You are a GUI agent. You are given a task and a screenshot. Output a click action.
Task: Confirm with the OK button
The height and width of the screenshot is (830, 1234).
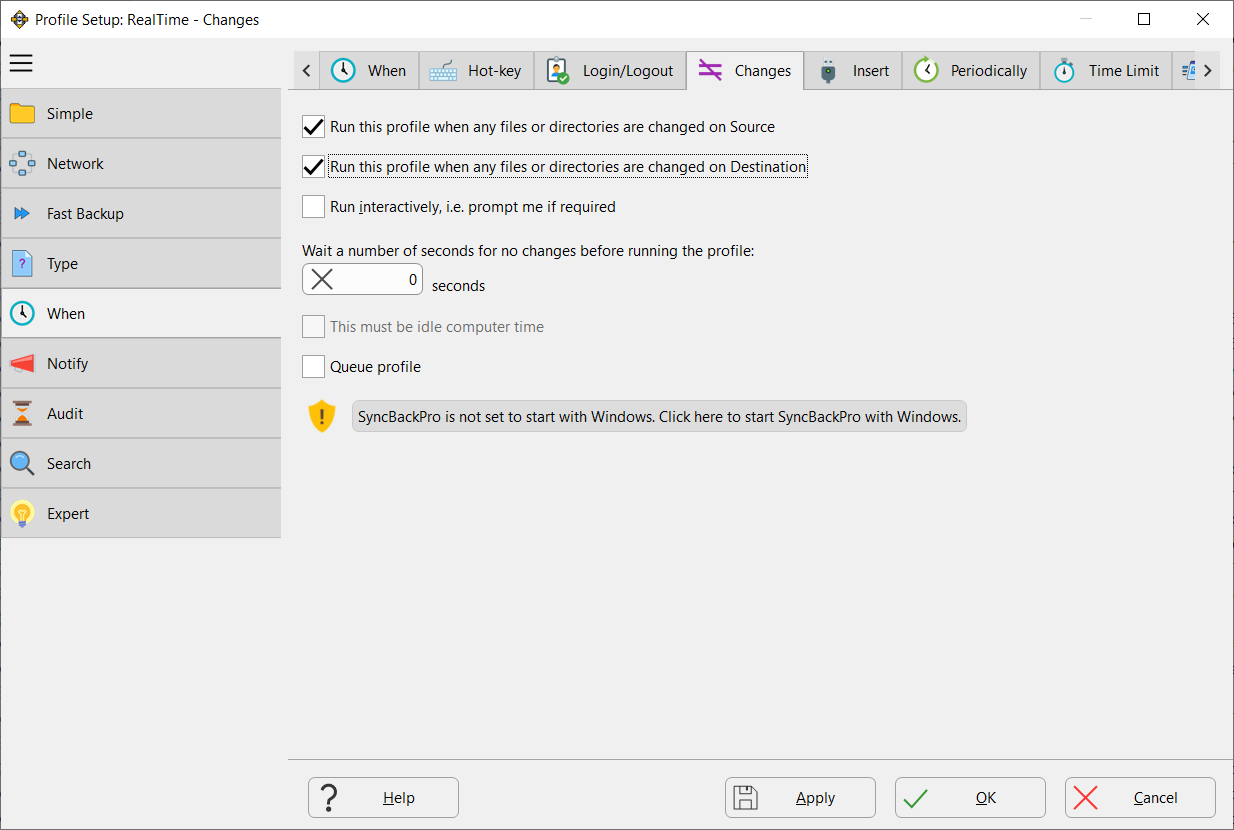click(970, 798)
